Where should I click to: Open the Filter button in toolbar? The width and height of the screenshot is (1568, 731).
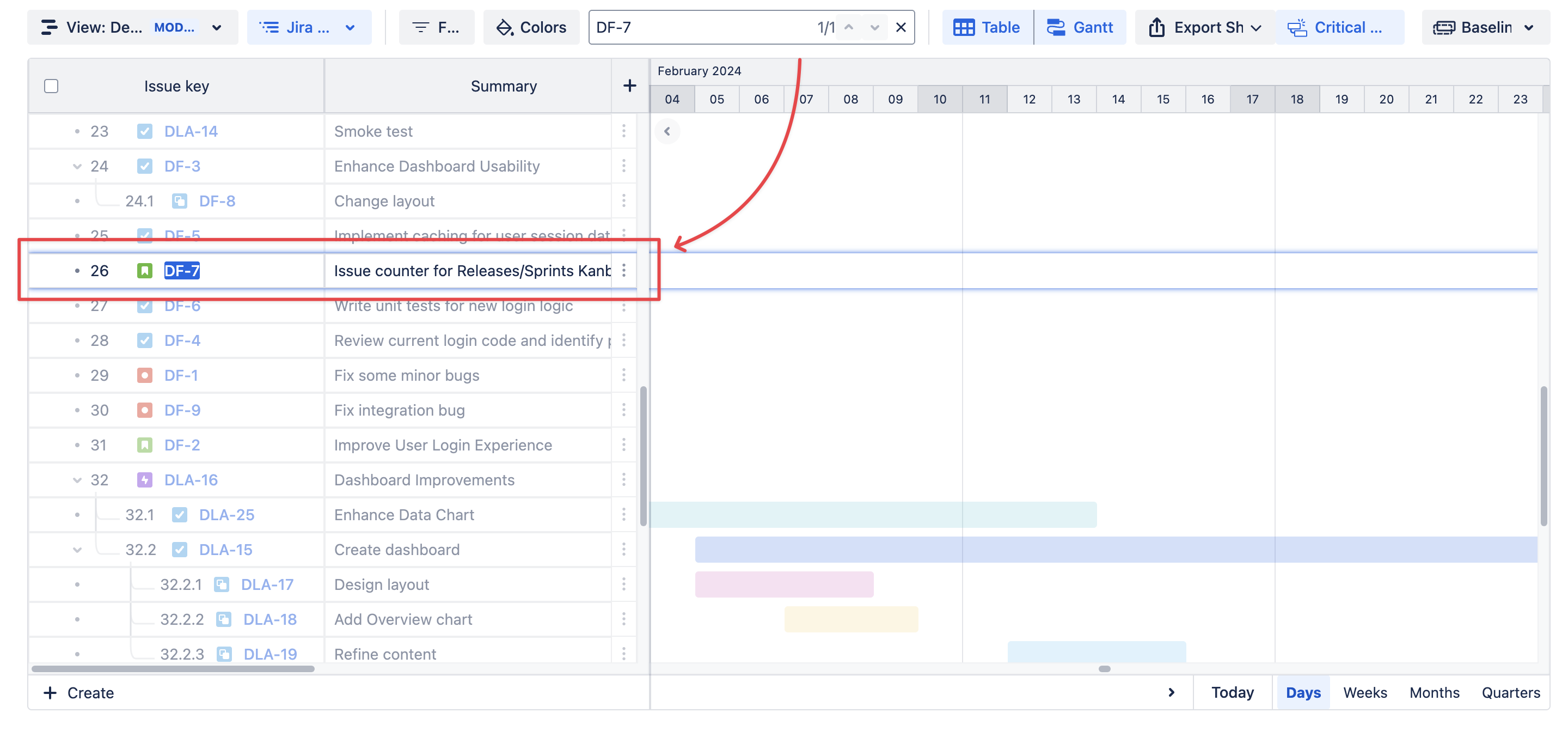[x=436, y=27]
